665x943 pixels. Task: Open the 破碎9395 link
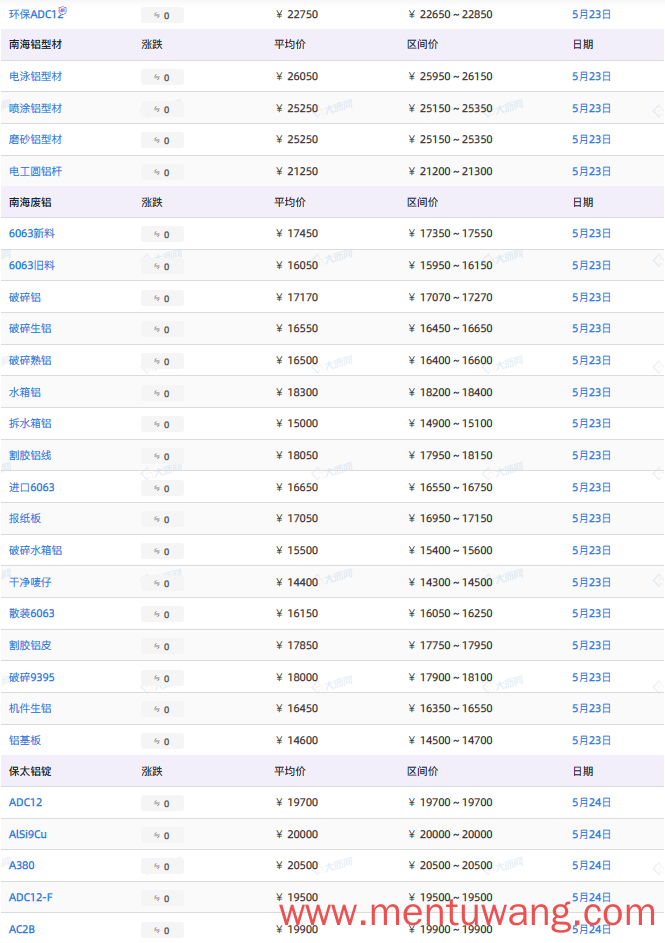(32, 677)
